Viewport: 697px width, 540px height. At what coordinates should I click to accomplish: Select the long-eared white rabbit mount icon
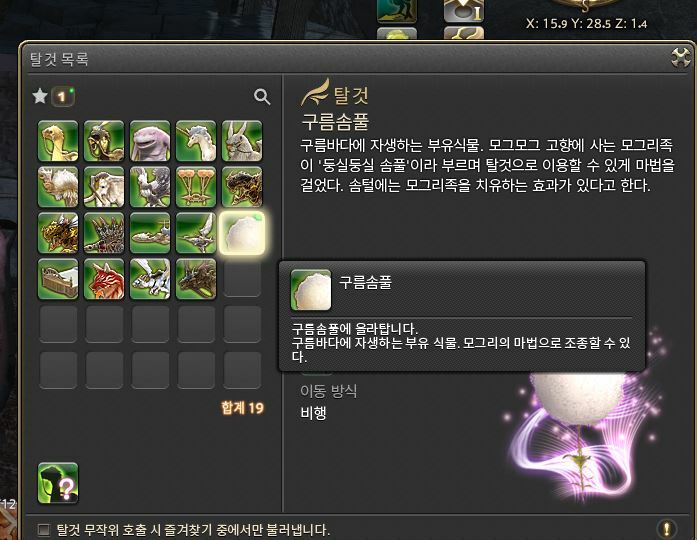tap(242, 141)
